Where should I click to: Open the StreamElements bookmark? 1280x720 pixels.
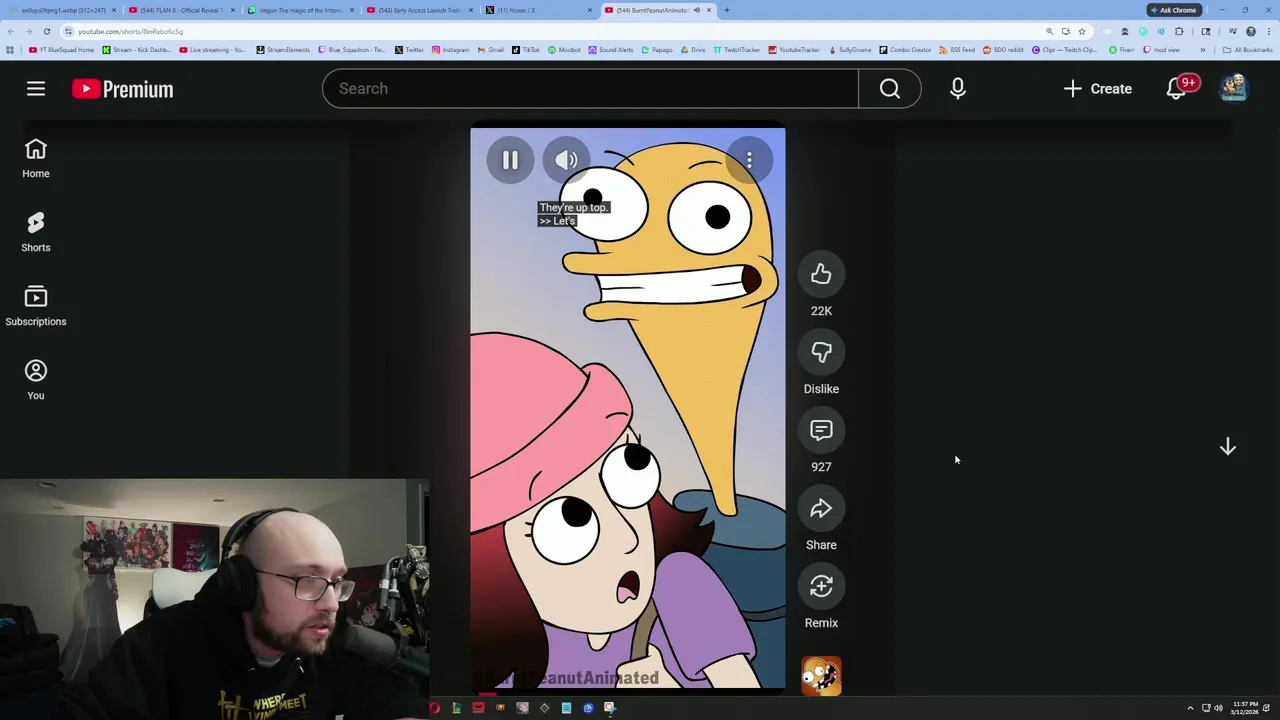(x=283, y=50)
